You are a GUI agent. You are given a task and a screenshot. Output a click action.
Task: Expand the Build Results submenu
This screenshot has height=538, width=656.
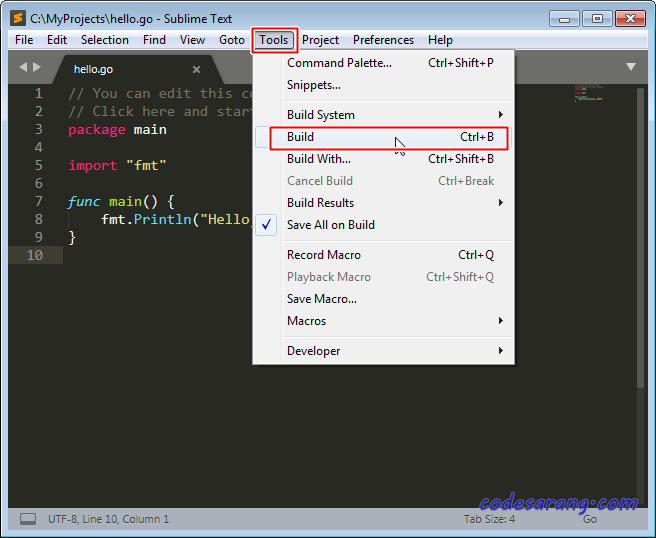pos(384,203)
